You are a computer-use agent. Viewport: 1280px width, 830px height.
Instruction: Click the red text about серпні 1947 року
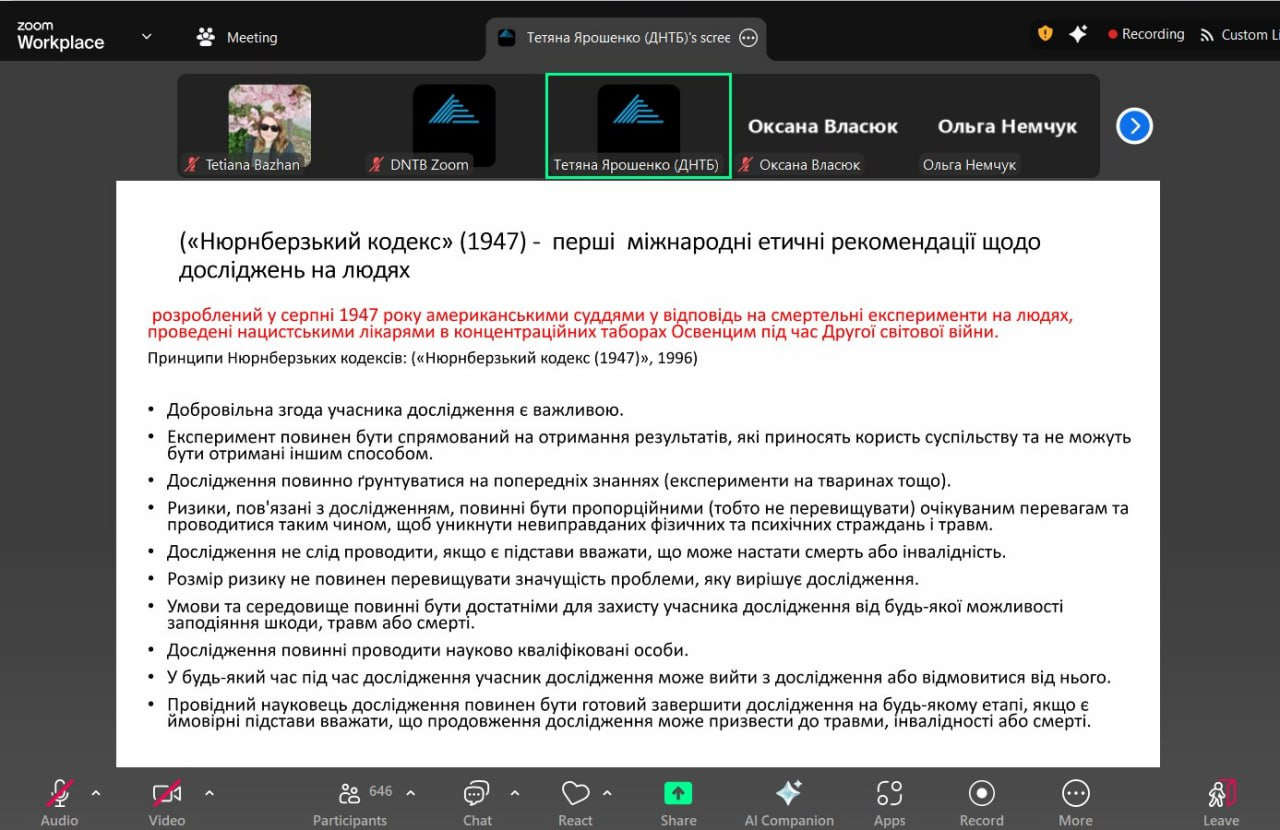612,324
